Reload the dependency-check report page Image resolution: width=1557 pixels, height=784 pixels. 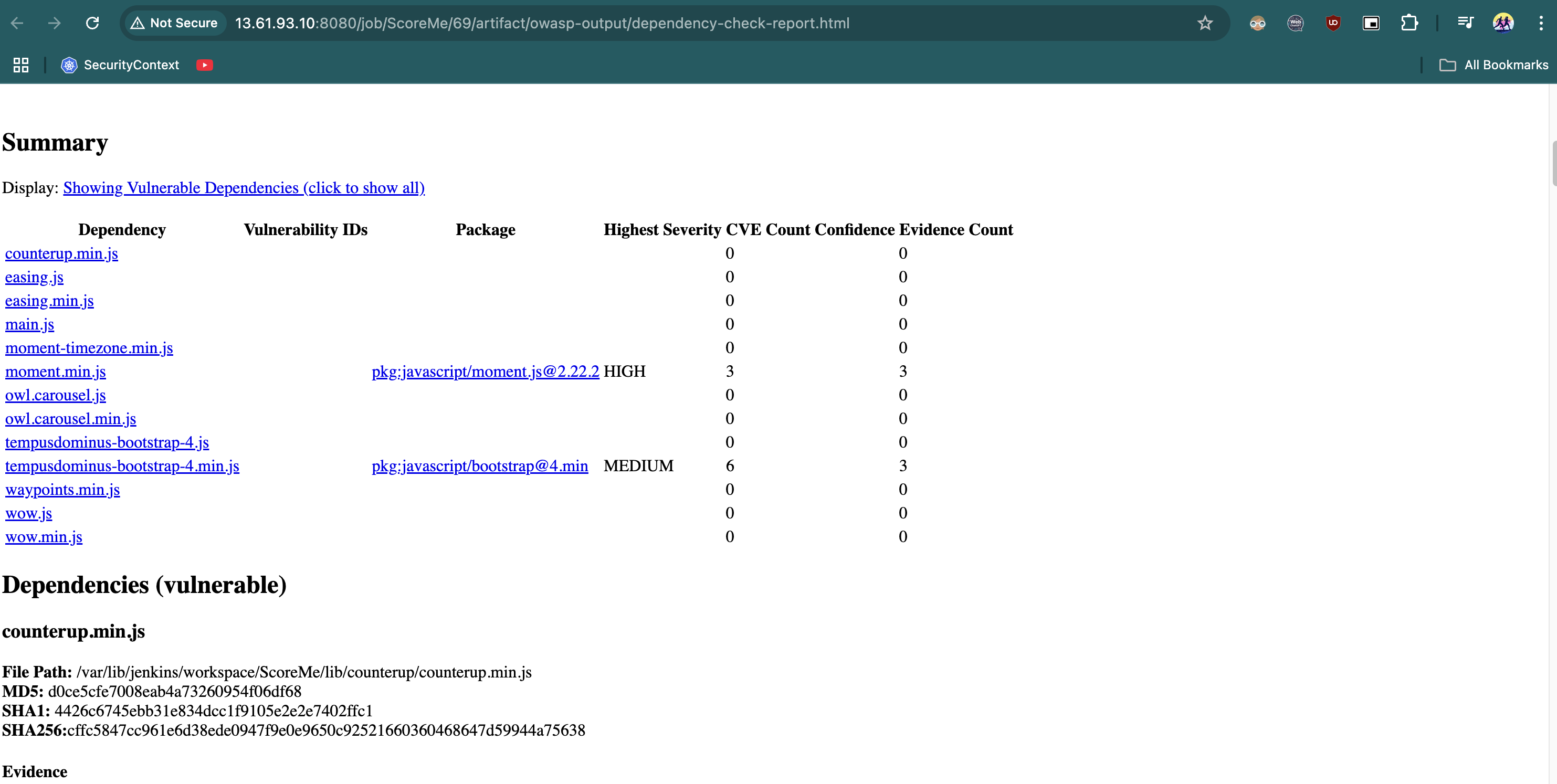pyautogui.click(x=92, y=23)
